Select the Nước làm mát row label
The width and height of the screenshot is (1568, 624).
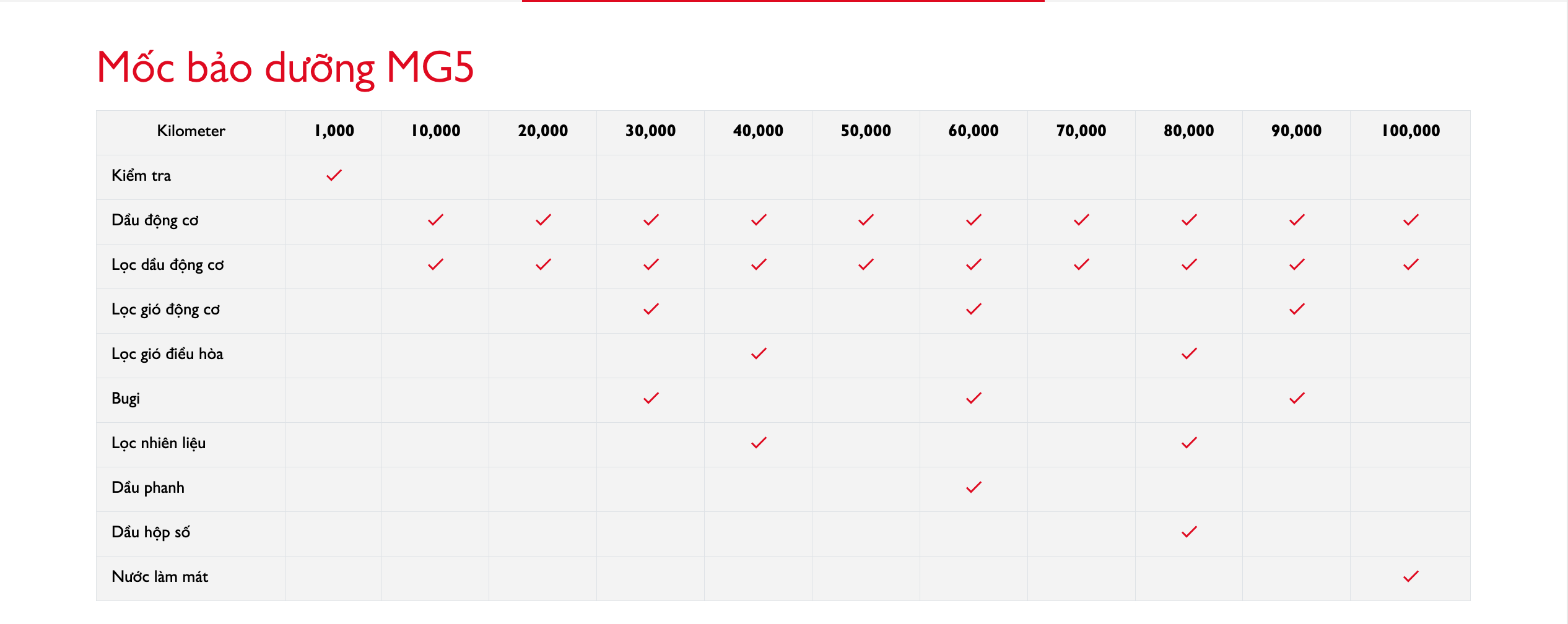(x=160, y=577)
